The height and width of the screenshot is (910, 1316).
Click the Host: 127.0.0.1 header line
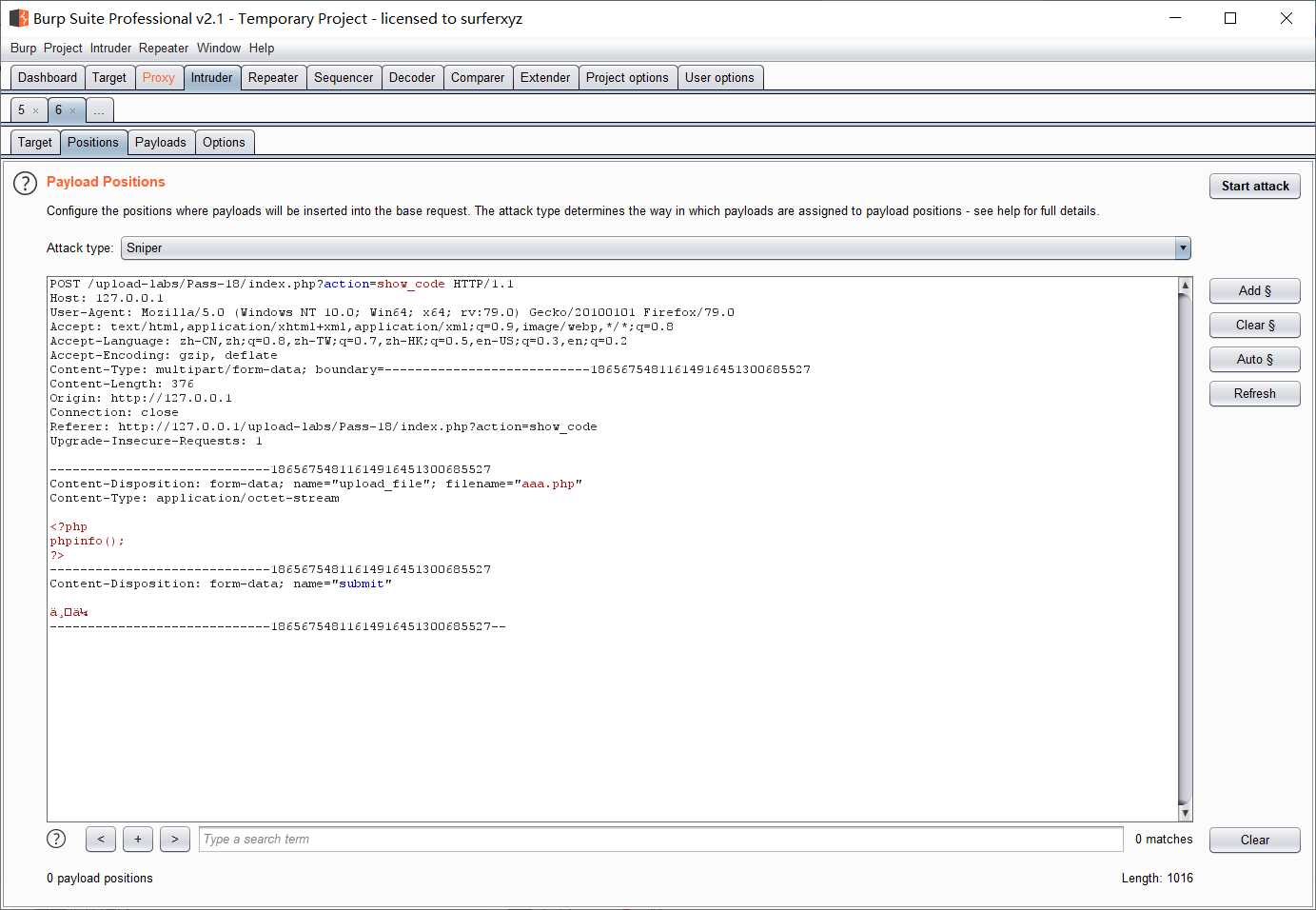107,298
